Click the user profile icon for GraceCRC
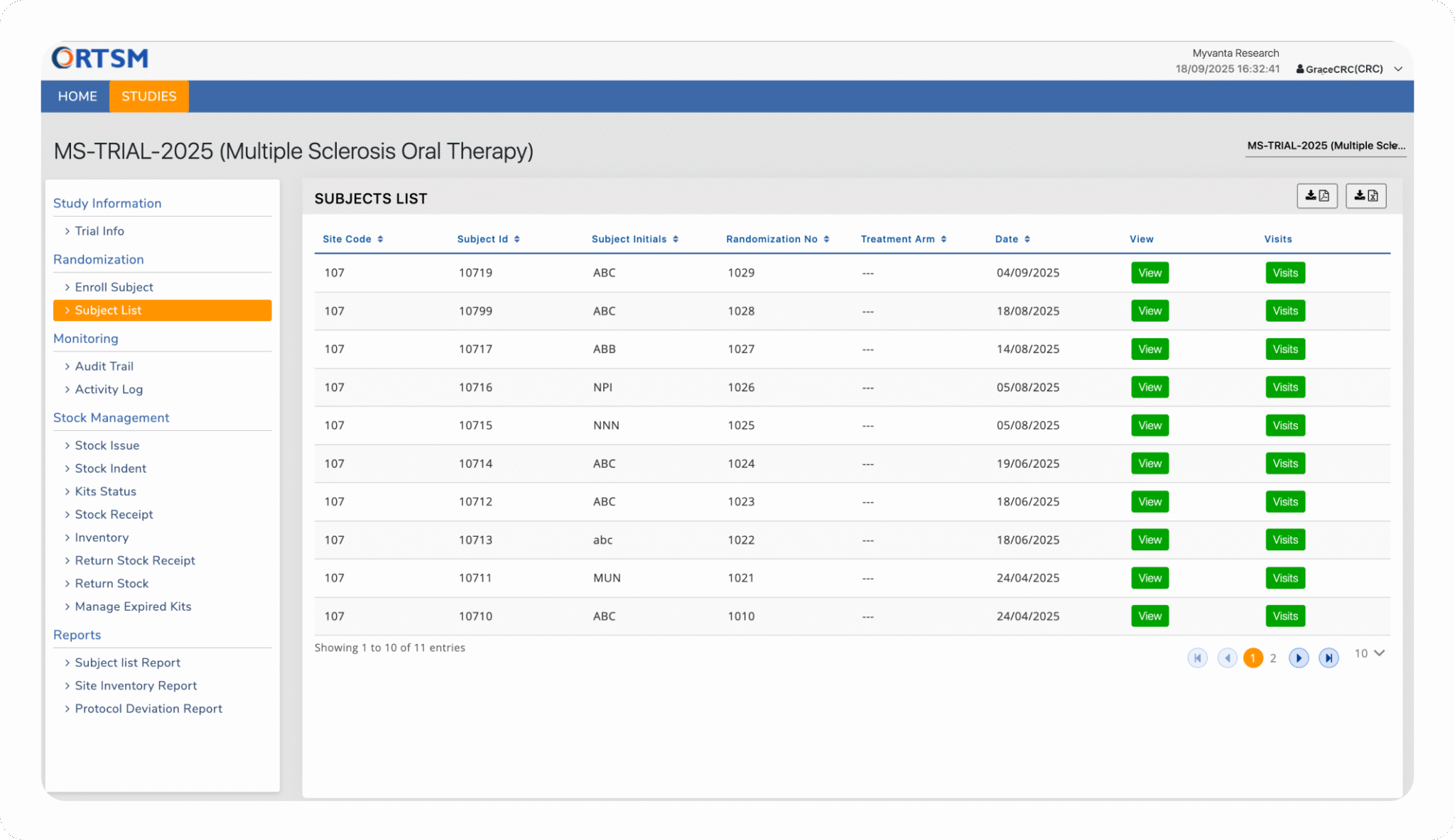Image resolution: width=1455 pixels, height=840 pixels. click(1299, 69)
